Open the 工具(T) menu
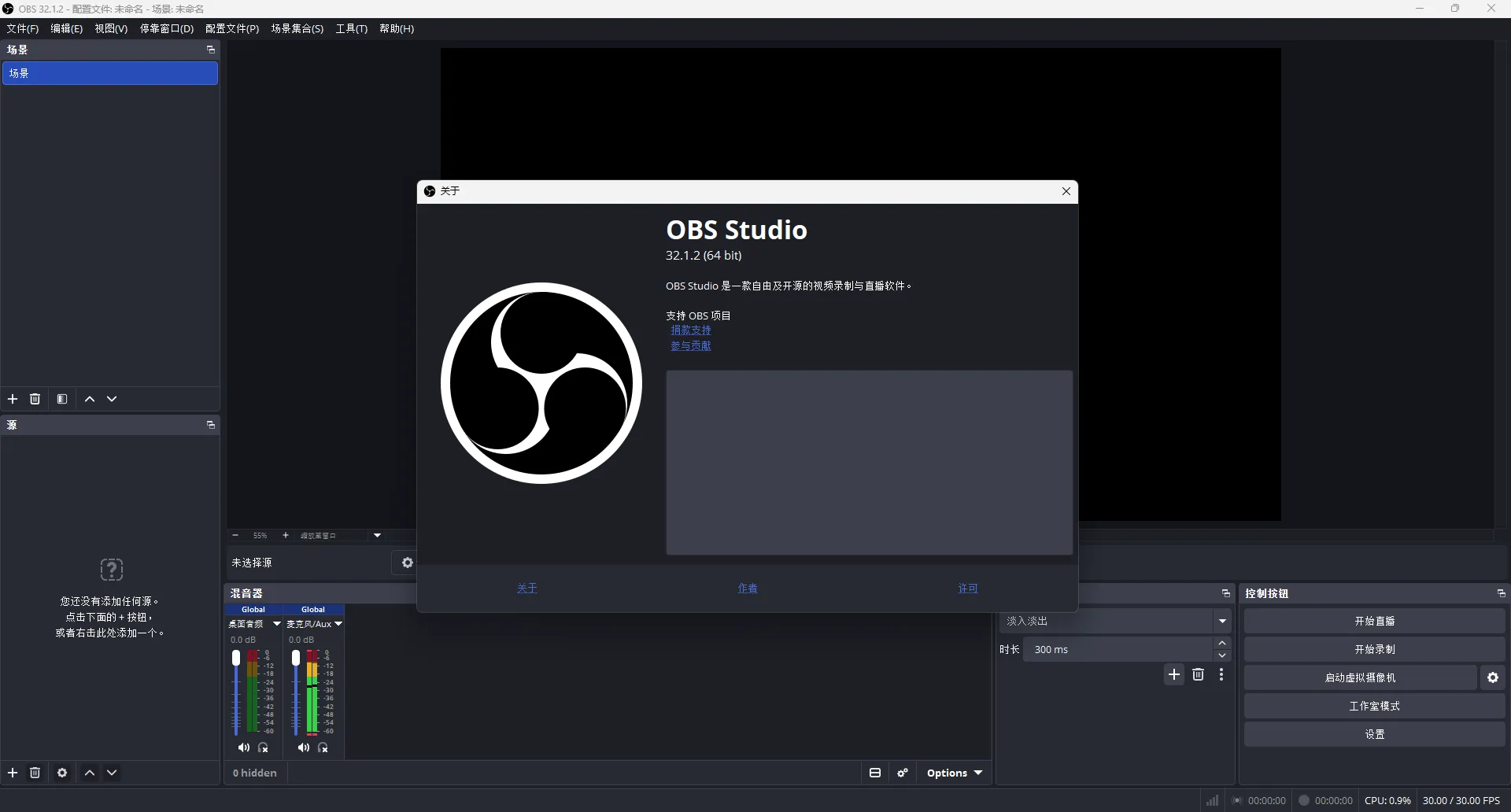Viewport: 1511px width, 812px height. point(352,28)
